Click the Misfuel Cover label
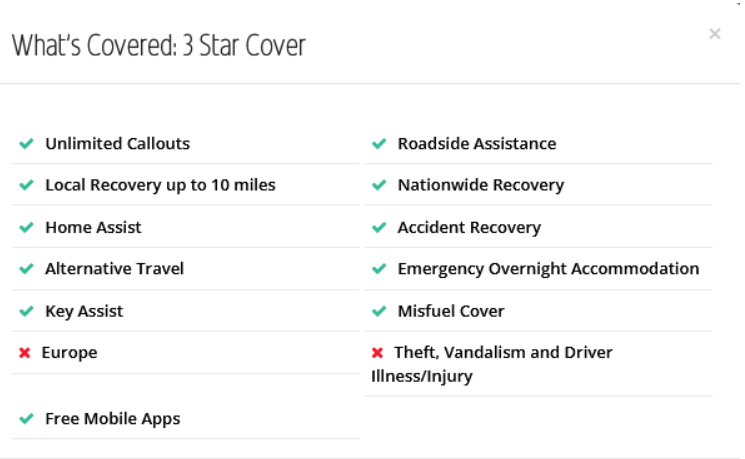The image size is (745, 459). click(x=451, y=311)
